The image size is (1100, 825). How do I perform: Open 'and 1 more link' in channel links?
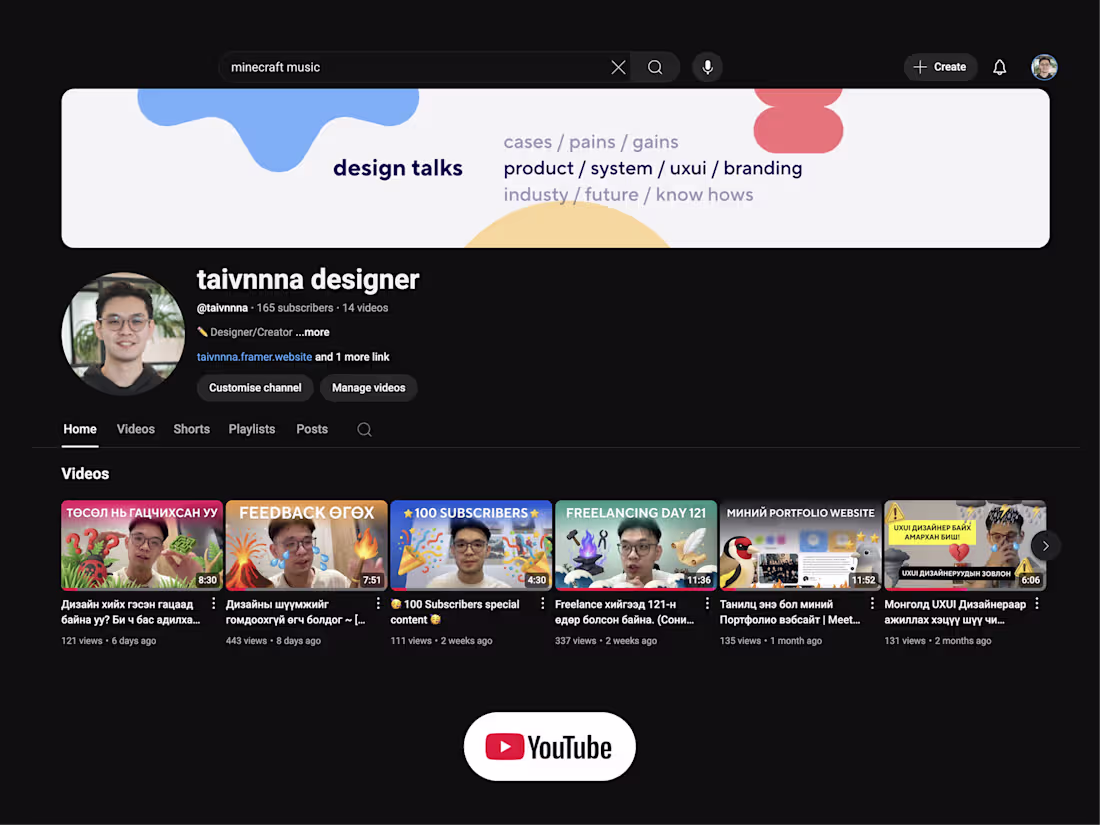(x=351, y=356)
